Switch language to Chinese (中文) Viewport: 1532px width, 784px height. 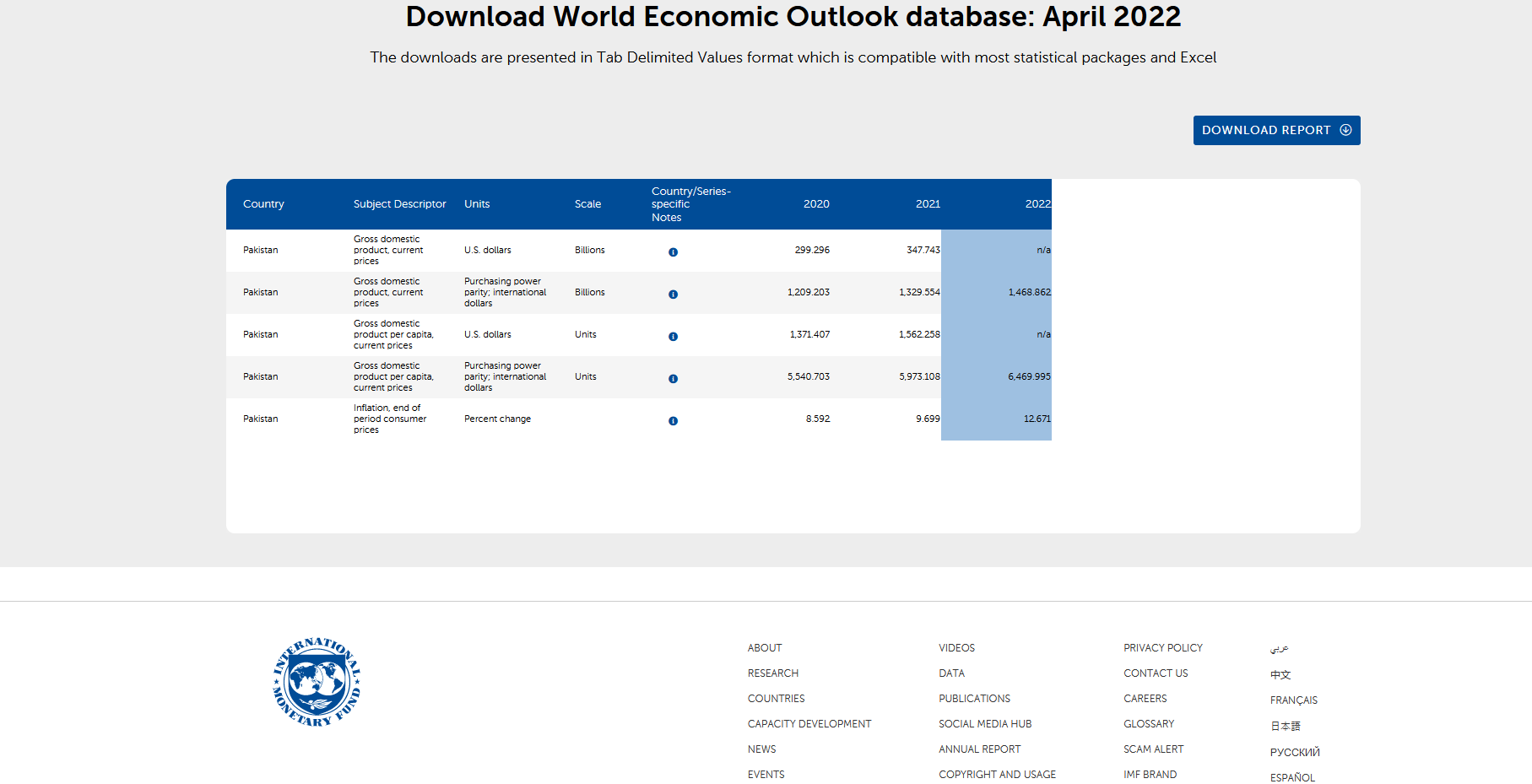pos(1280,674)
